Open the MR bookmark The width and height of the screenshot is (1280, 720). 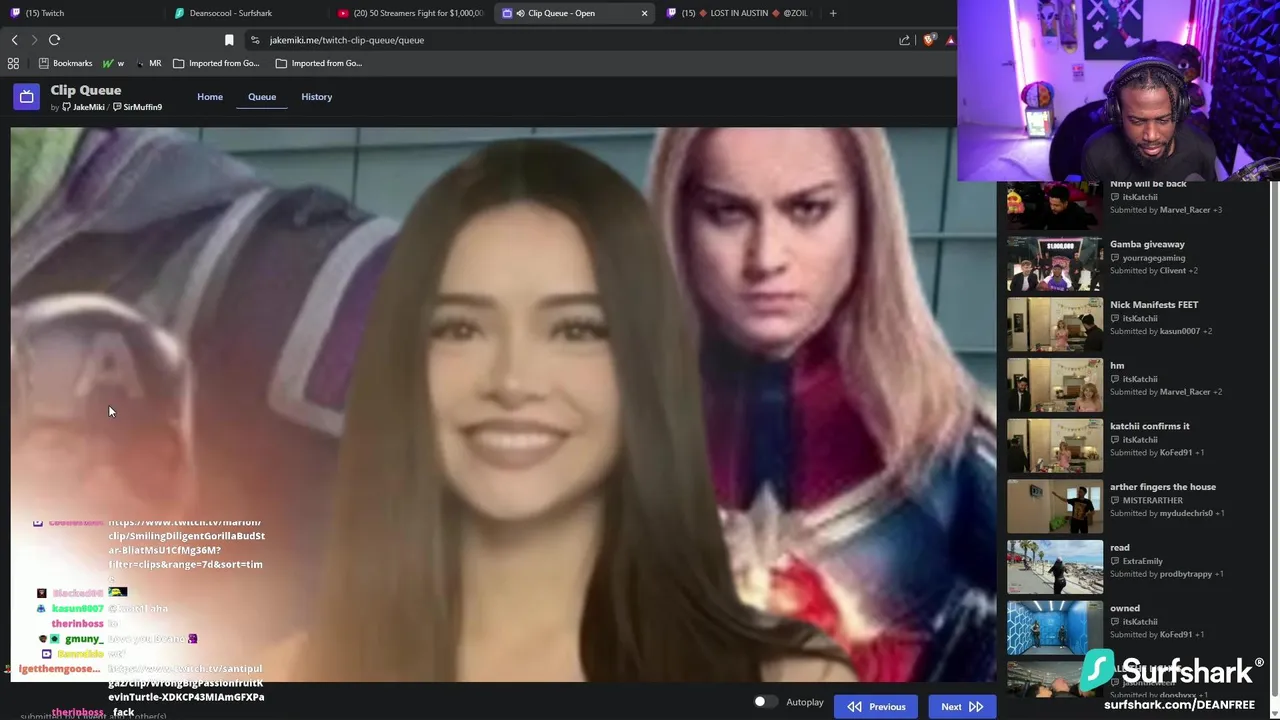[x=147, y=63]
